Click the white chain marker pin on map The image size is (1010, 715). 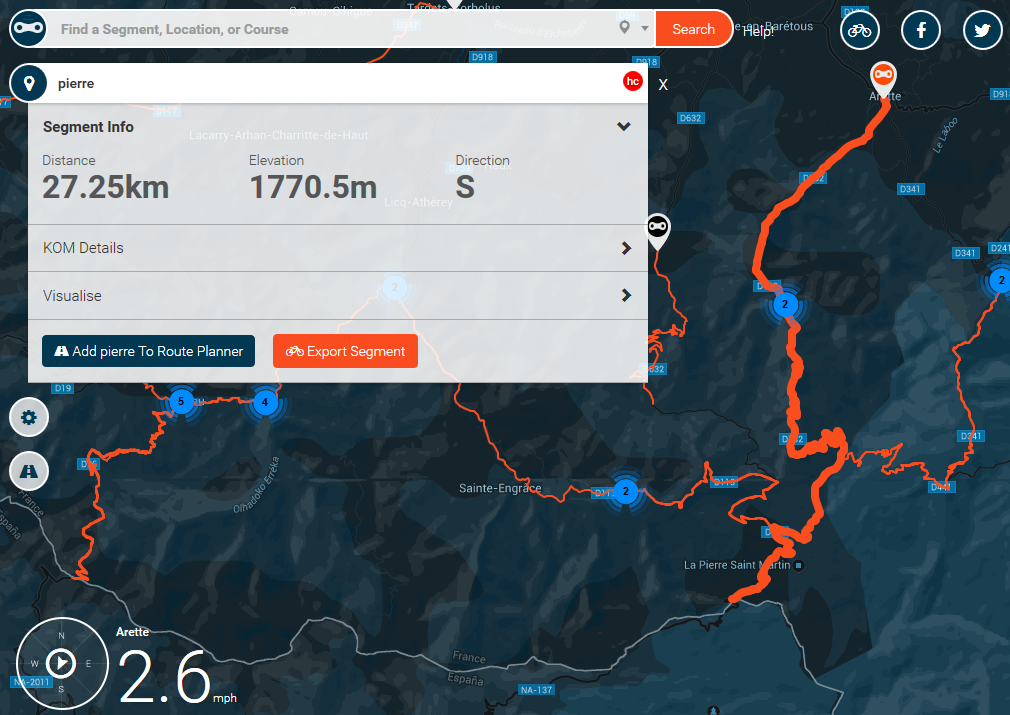click(x=658, y=230)
